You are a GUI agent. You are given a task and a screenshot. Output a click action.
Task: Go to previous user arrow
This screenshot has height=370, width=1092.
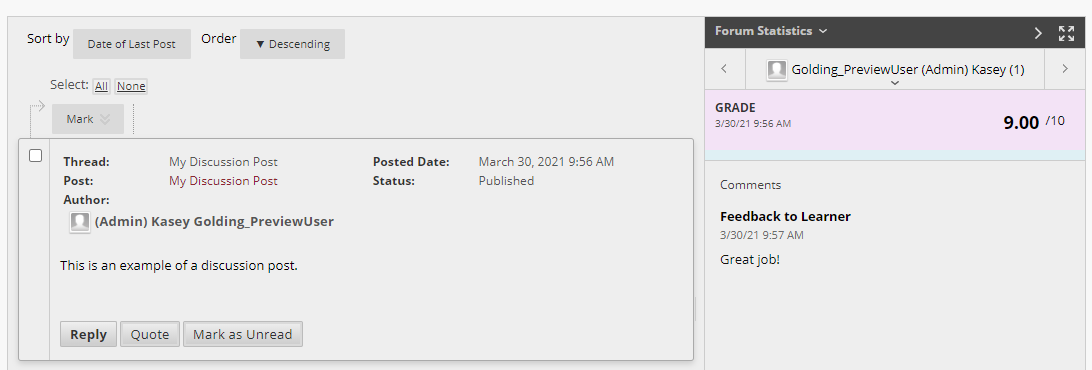pyautogui.click(x=724, y=68)
